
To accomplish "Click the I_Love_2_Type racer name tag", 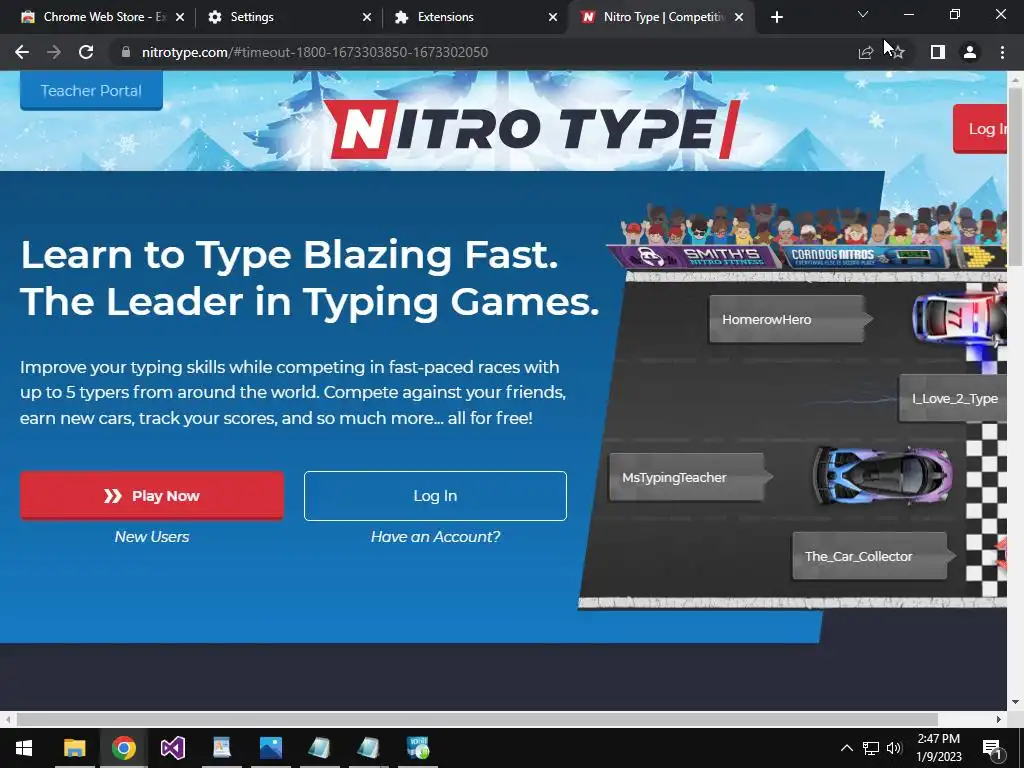I will tap(953, 398).
